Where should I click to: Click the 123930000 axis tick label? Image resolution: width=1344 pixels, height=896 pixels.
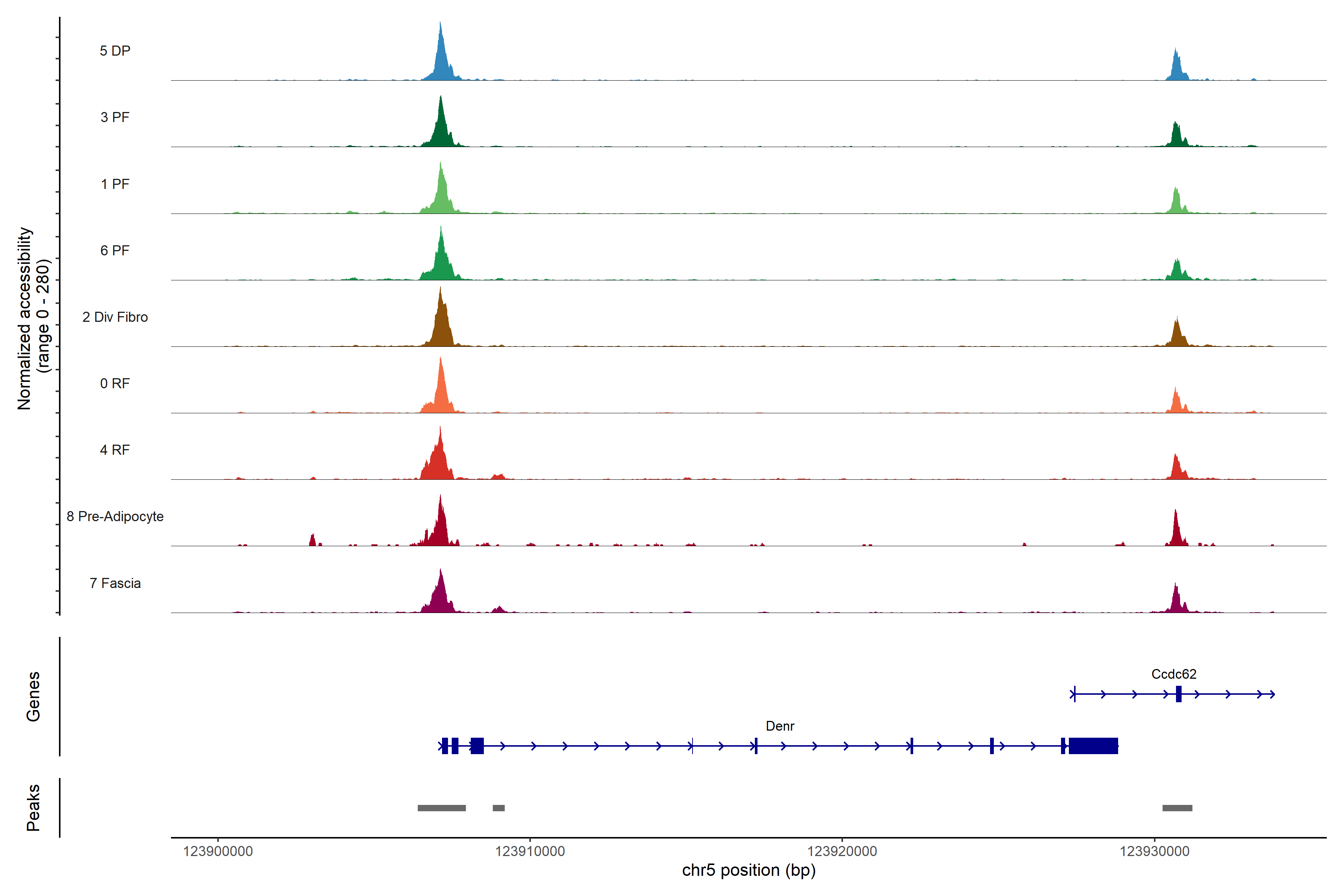pos(1154,852)
